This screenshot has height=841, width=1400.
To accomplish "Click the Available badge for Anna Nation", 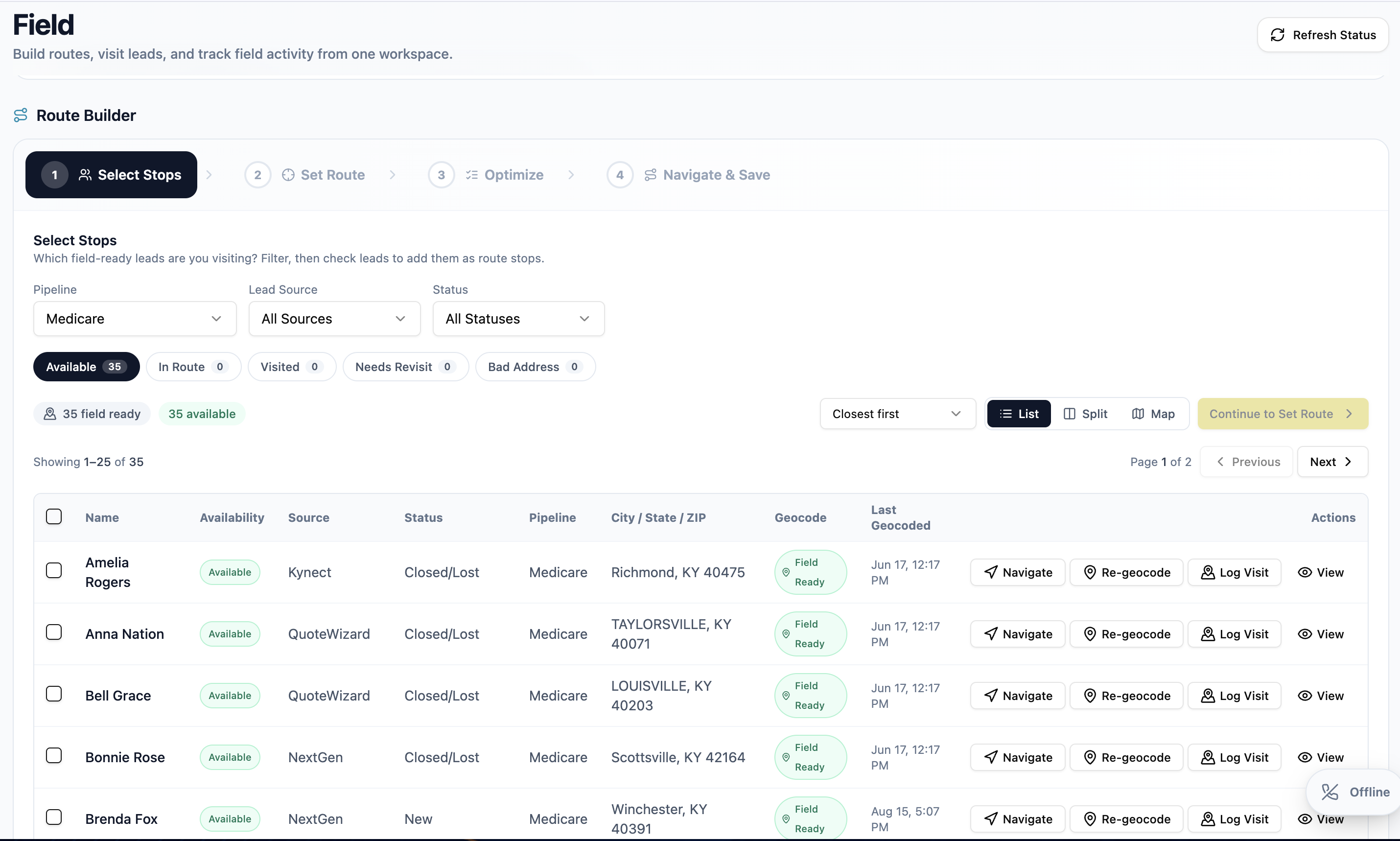I will coord(230,634).
